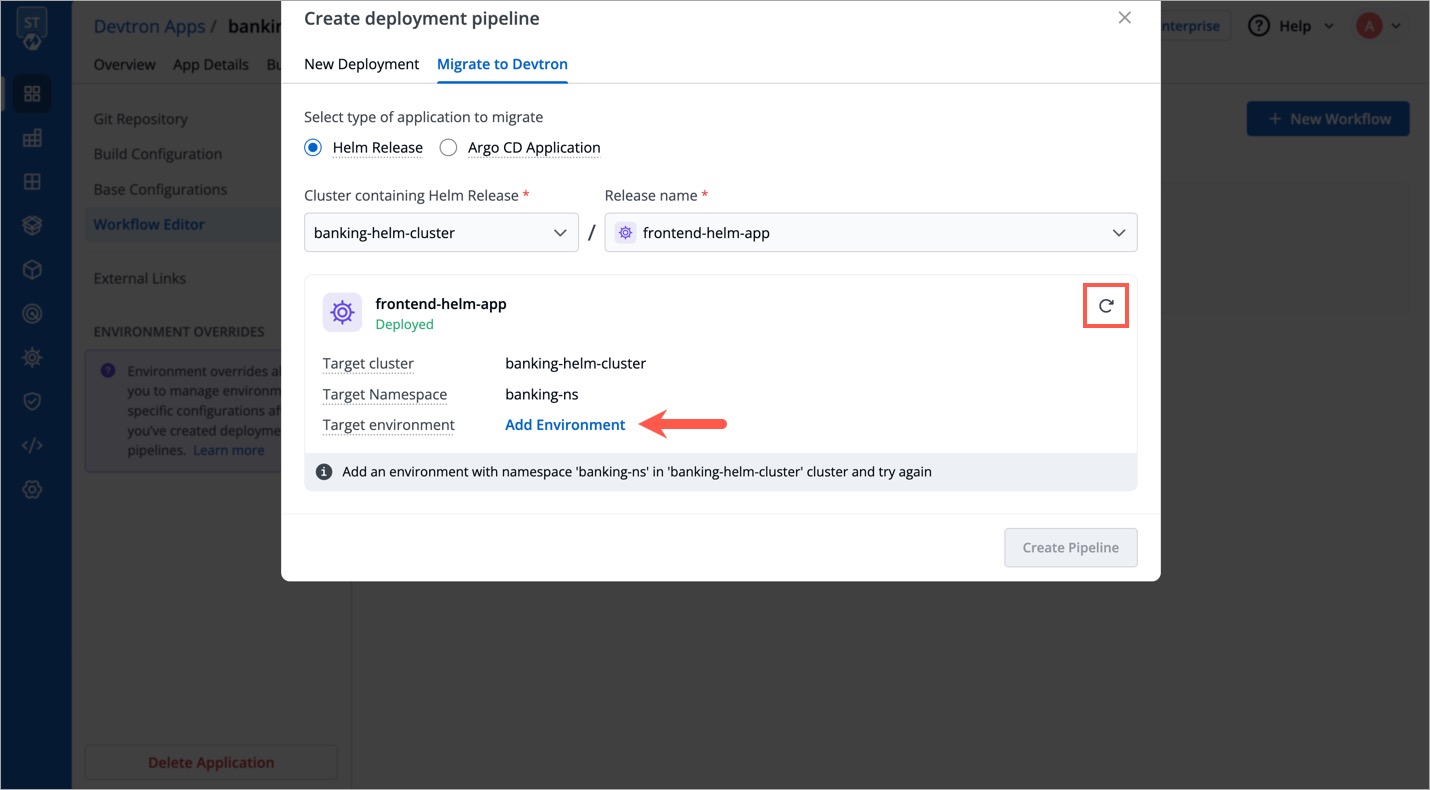
Task: Expand the user avatar account menu
Action: [1378, 26]
